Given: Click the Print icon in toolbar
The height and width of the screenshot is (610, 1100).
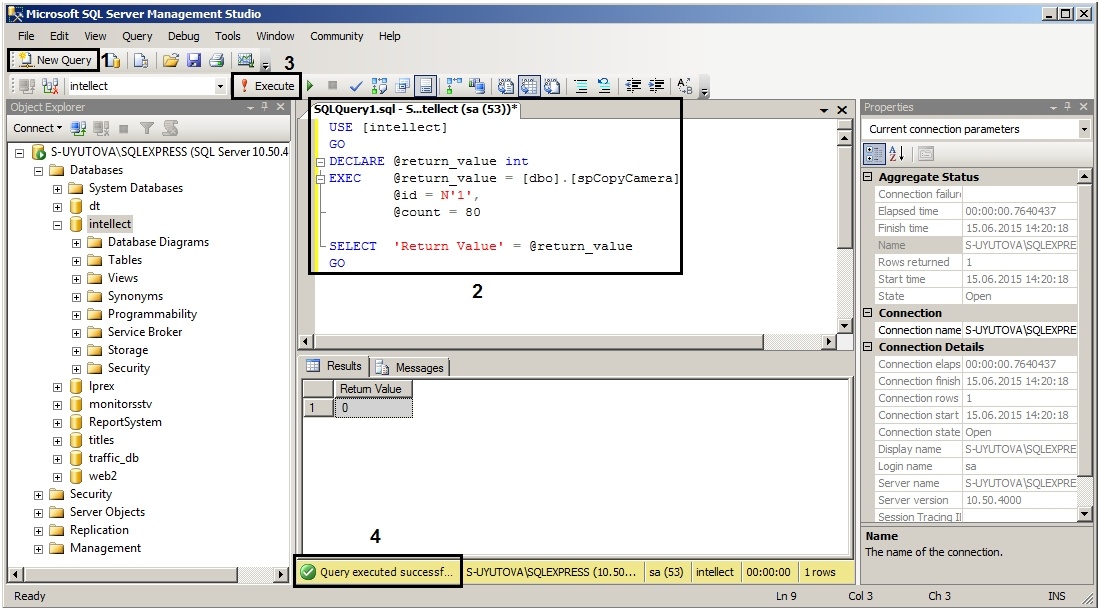Looking at the screenshot, I should coord(216,60).
